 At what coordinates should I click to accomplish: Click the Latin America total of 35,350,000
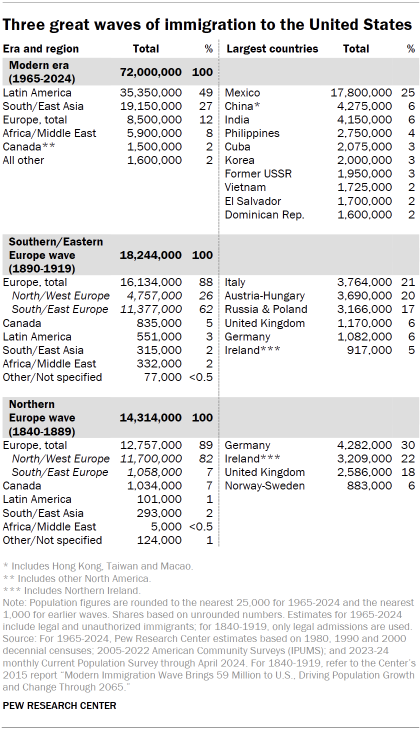[150, 93]
